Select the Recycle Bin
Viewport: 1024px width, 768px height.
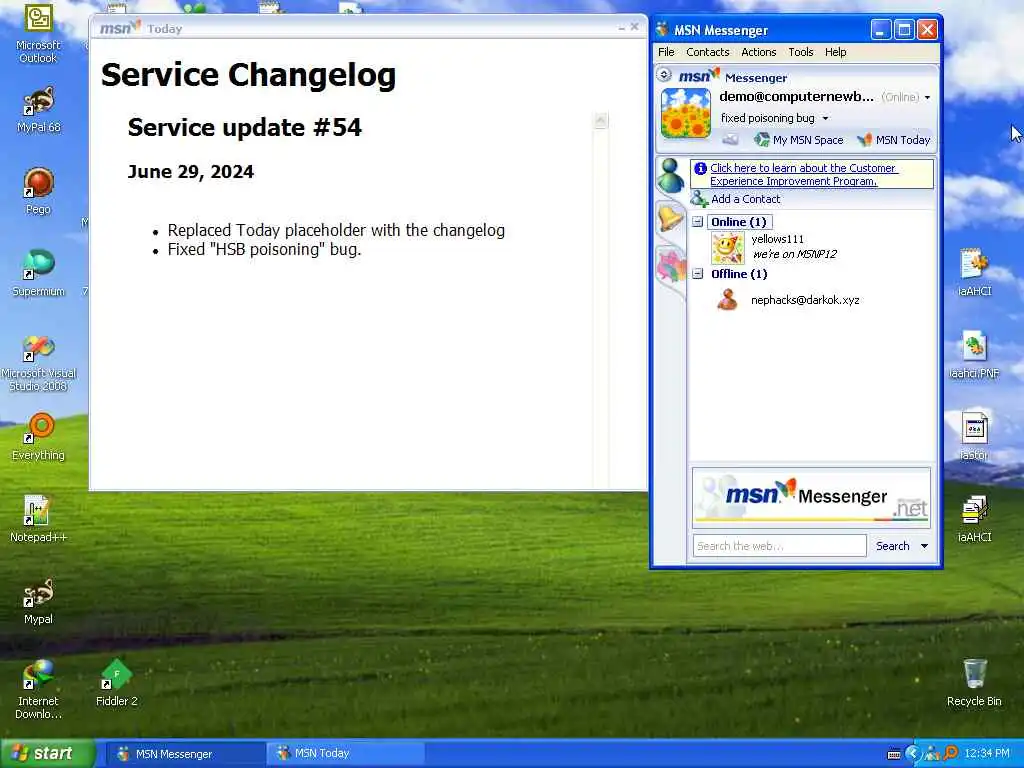974,683
